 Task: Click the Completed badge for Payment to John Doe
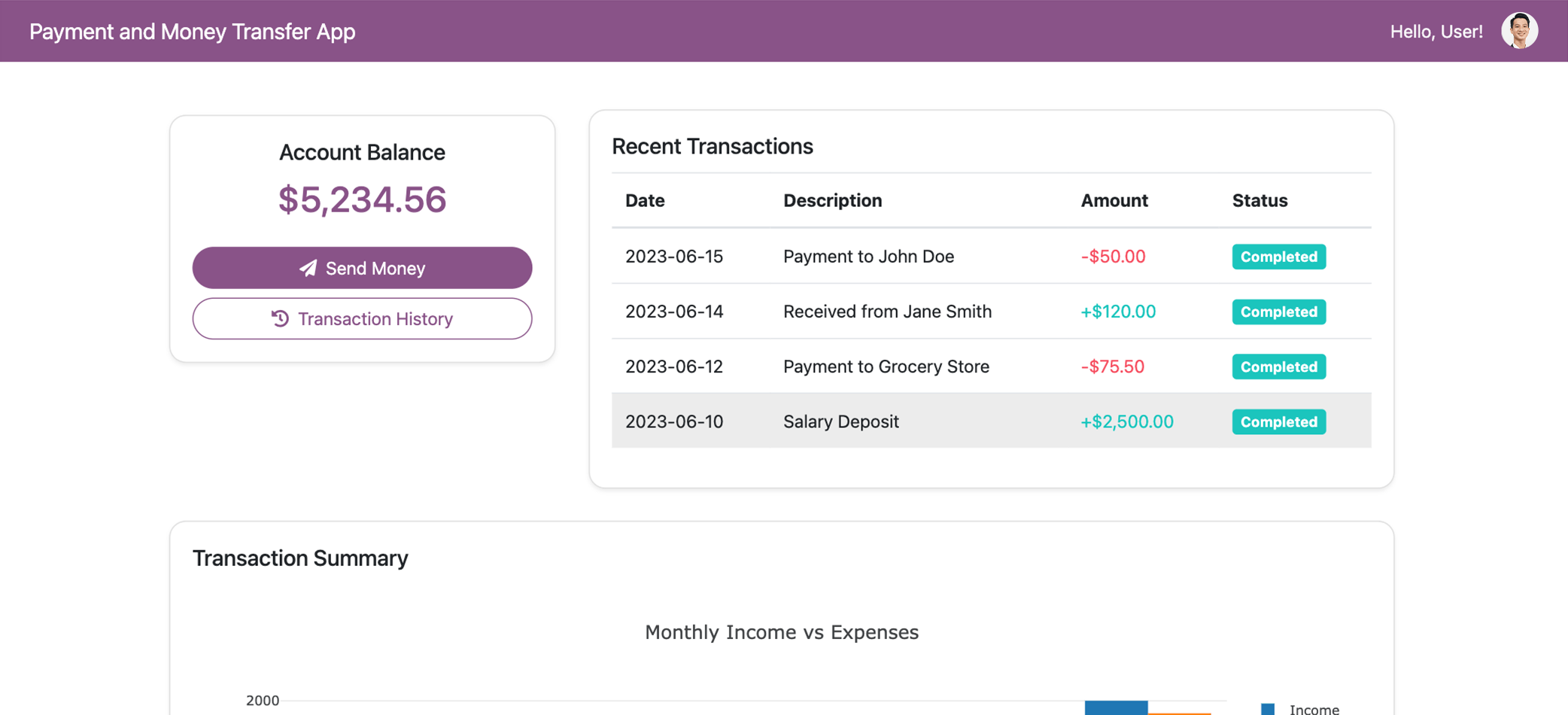(x=1278, y=257)
